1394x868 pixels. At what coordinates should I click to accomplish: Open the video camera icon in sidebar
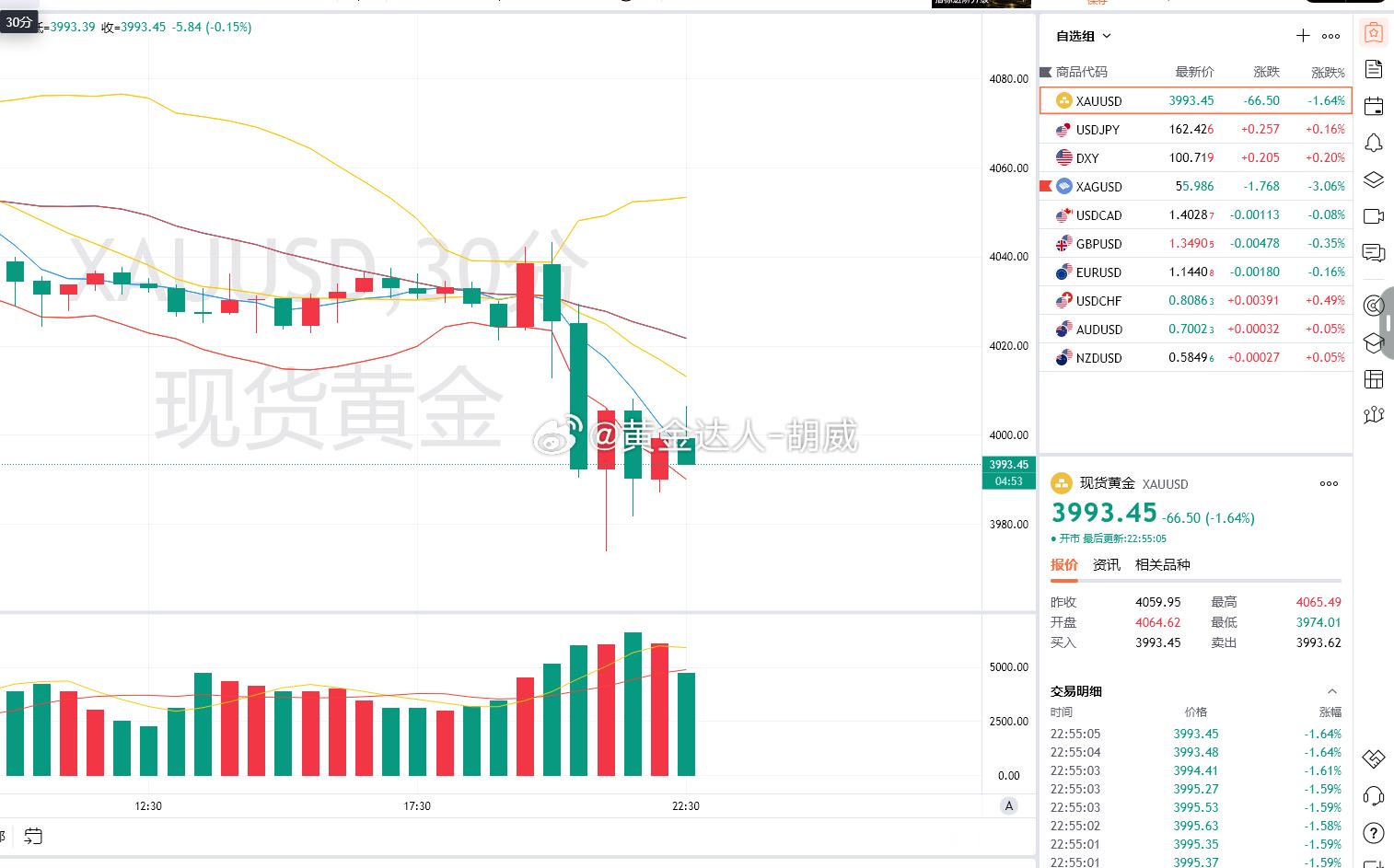pyautogui.click(x=1374, y=216)
